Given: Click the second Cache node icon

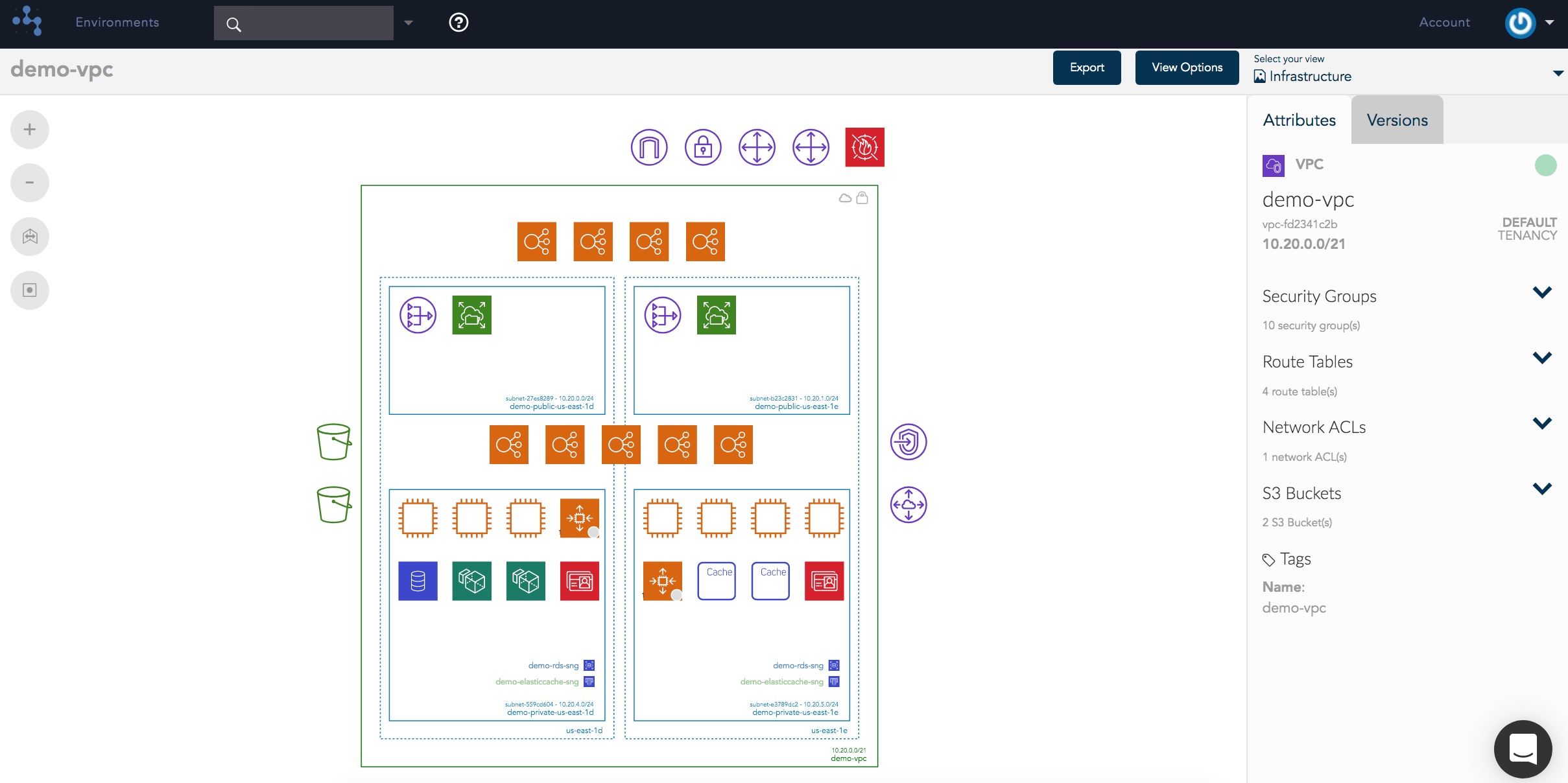Looking at the screenshot, I should click(x=770, y=581).
